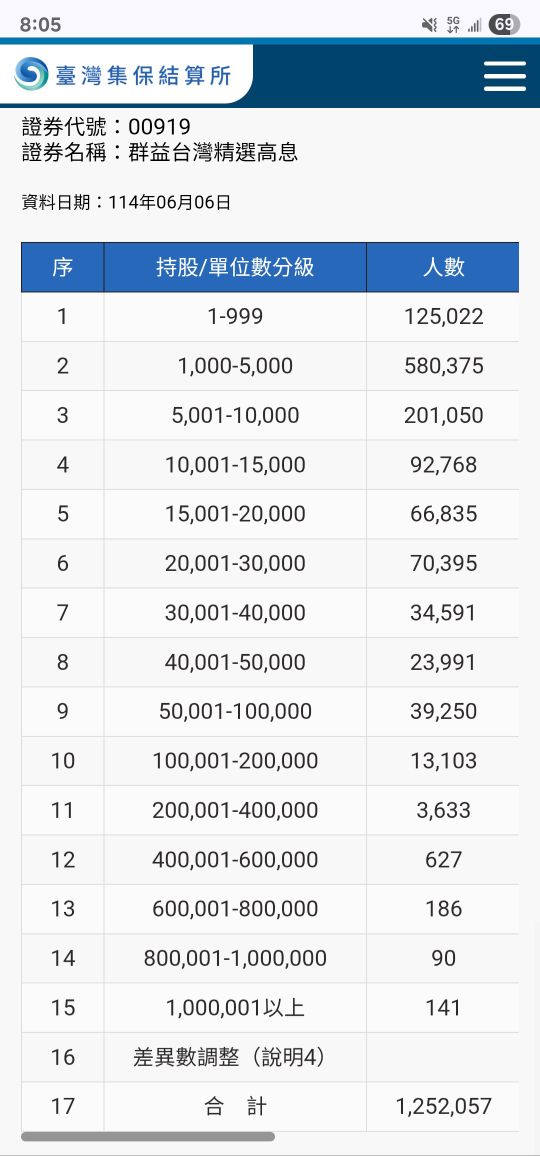Tap the 5G network status icon

(x=453, y=25)
